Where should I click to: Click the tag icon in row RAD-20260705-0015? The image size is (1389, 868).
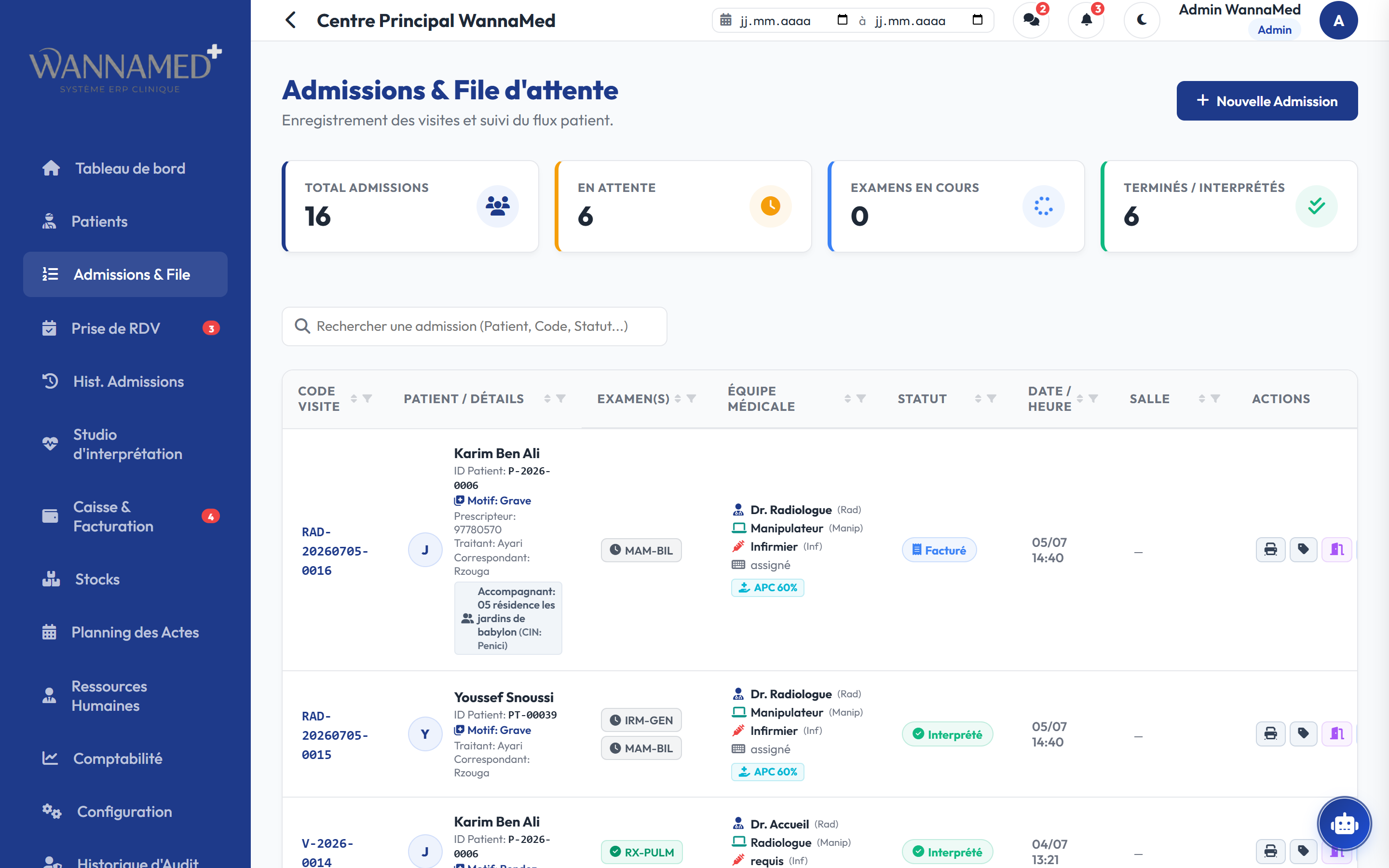click(x=1303, y=733)
